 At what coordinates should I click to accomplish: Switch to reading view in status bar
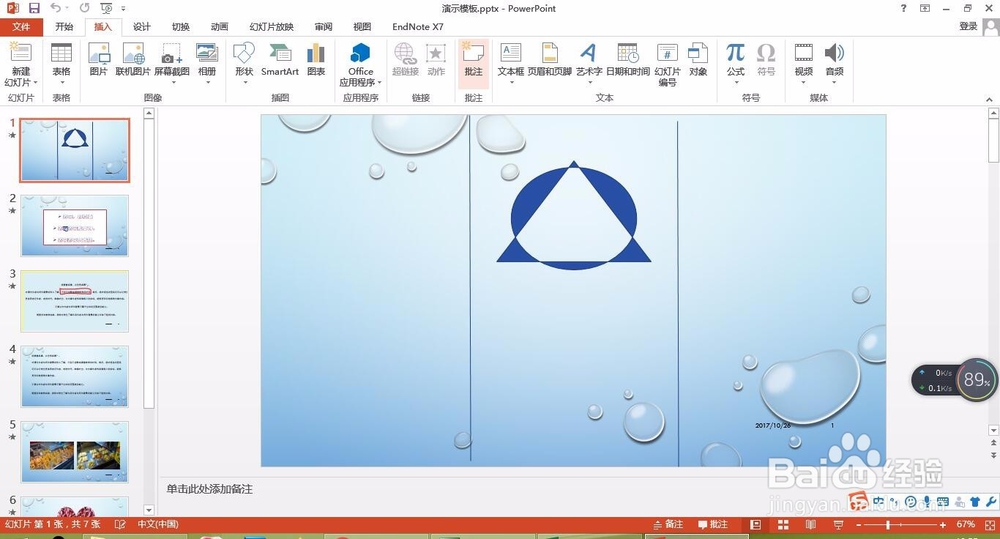(811, 524)
